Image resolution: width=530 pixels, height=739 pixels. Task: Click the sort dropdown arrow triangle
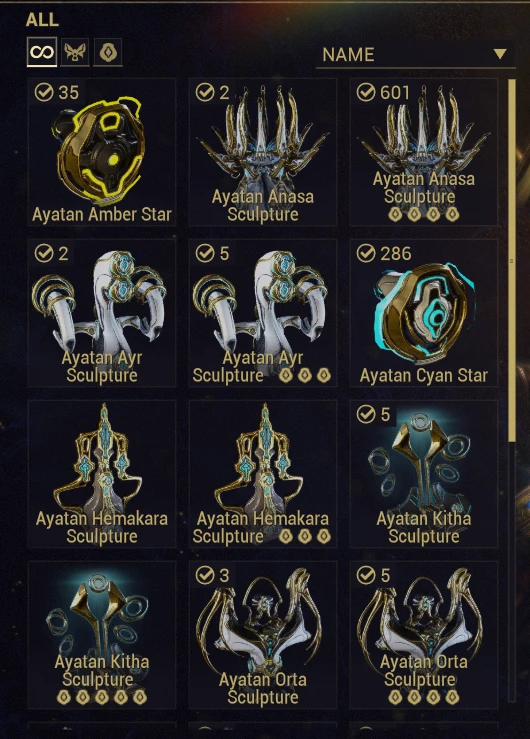pyautogui.click(x=500, y=54)
